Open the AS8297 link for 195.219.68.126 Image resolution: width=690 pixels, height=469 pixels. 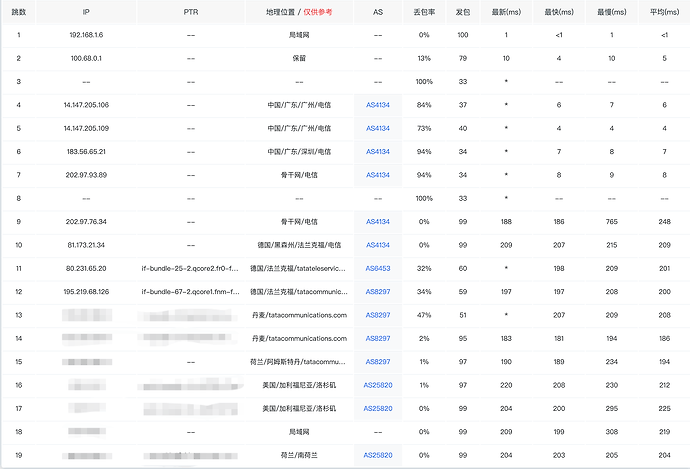(378, 292)
